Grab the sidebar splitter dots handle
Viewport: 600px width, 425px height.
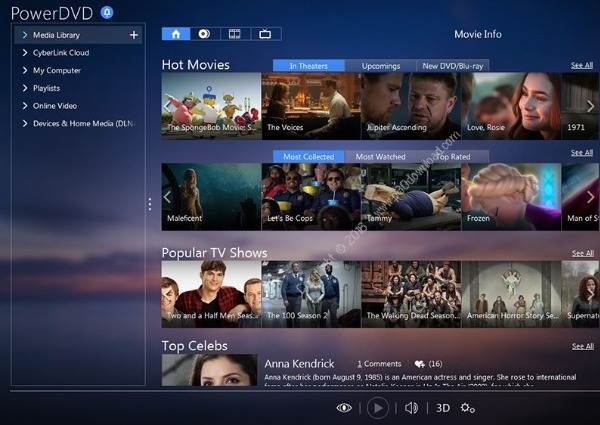(x=150, y=204)
